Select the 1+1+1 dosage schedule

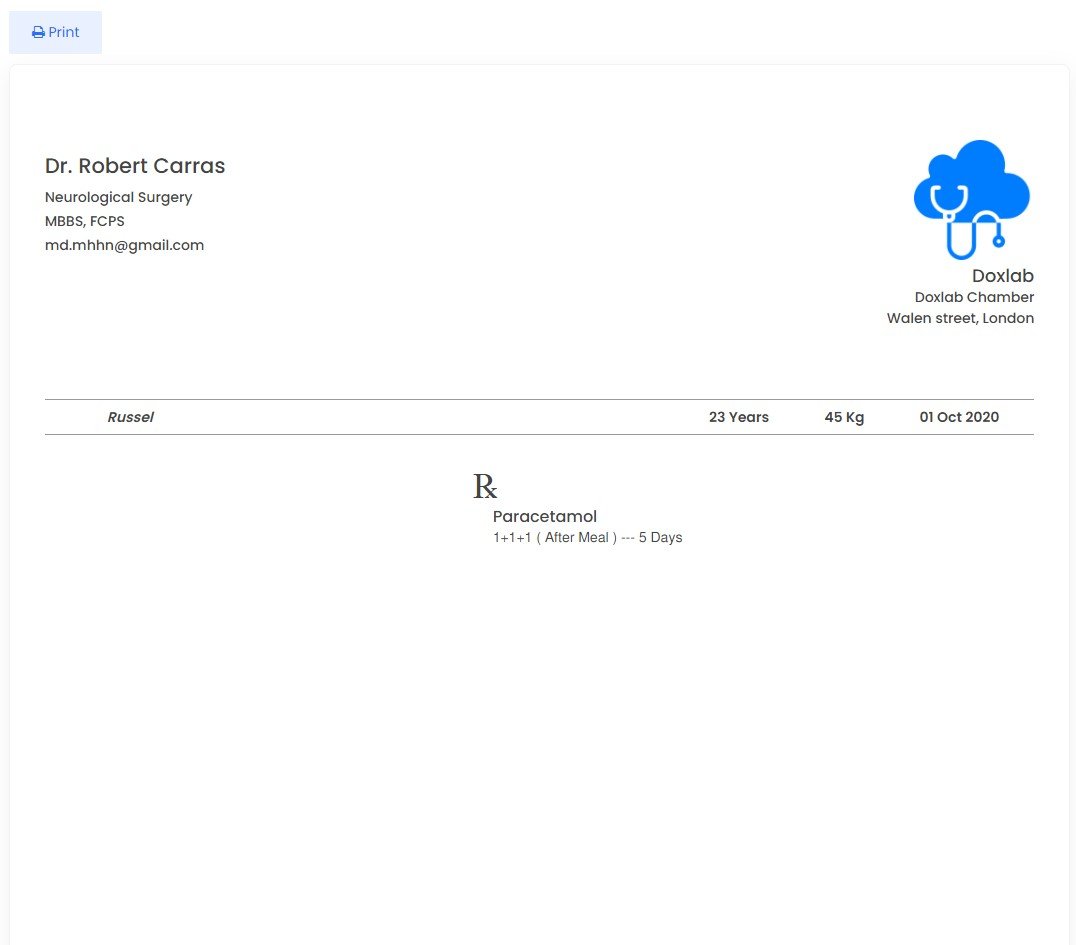point(512,538)
